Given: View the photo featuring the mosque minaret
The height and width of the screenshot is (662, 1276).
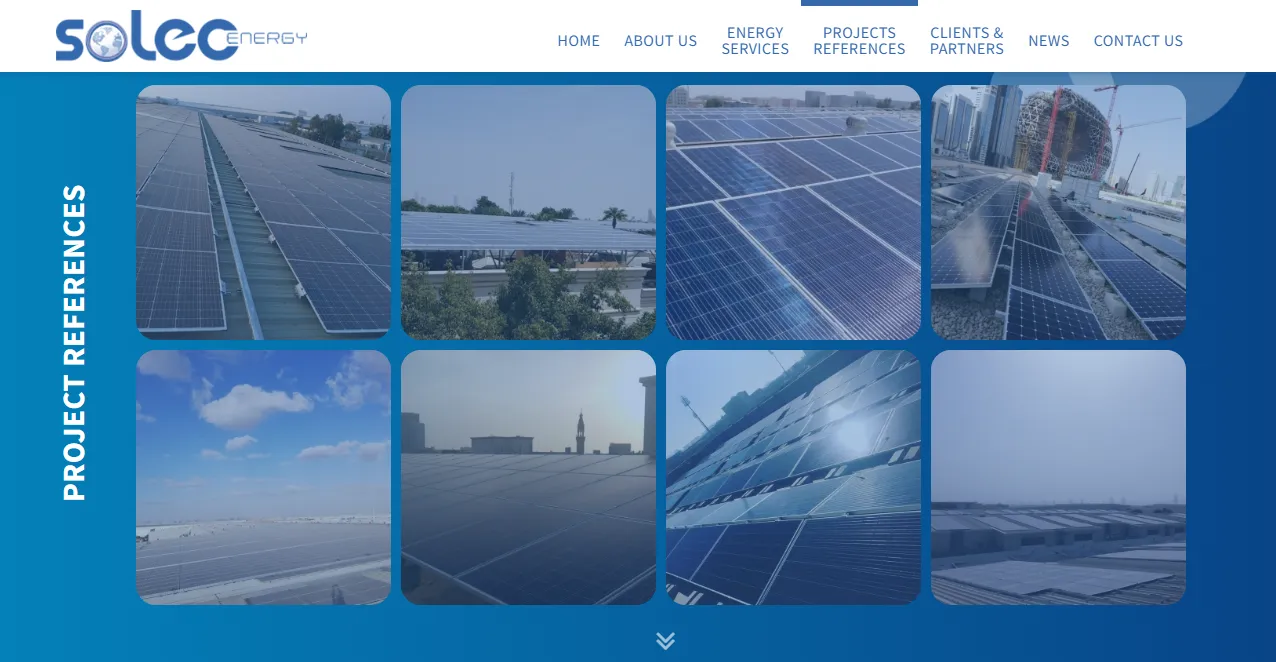Looking at the screenshot, I should (528, 477).
